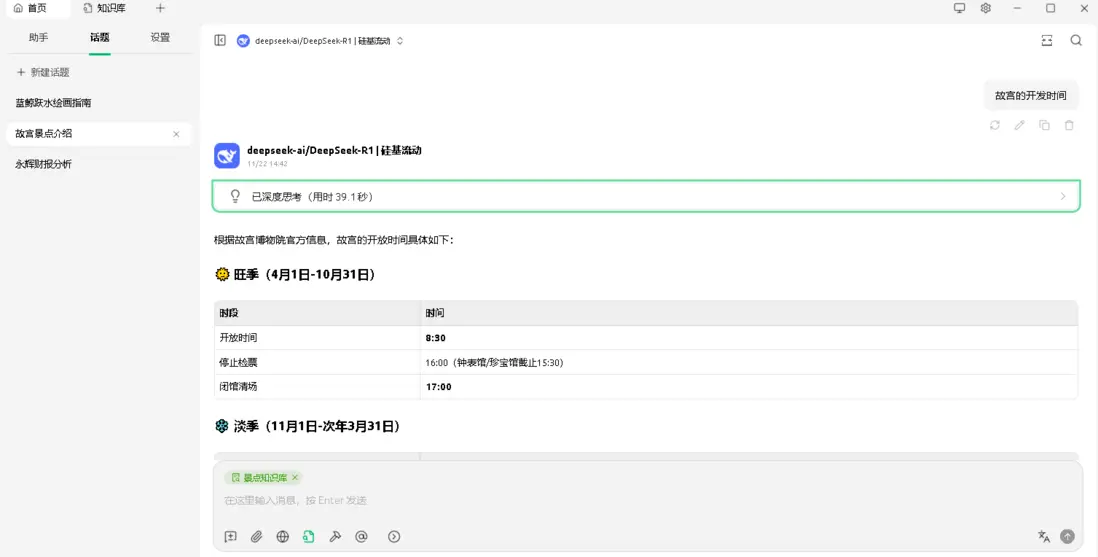Toggle web search globe icon
Screen dimensions: 1098x557
pos(283,537)
